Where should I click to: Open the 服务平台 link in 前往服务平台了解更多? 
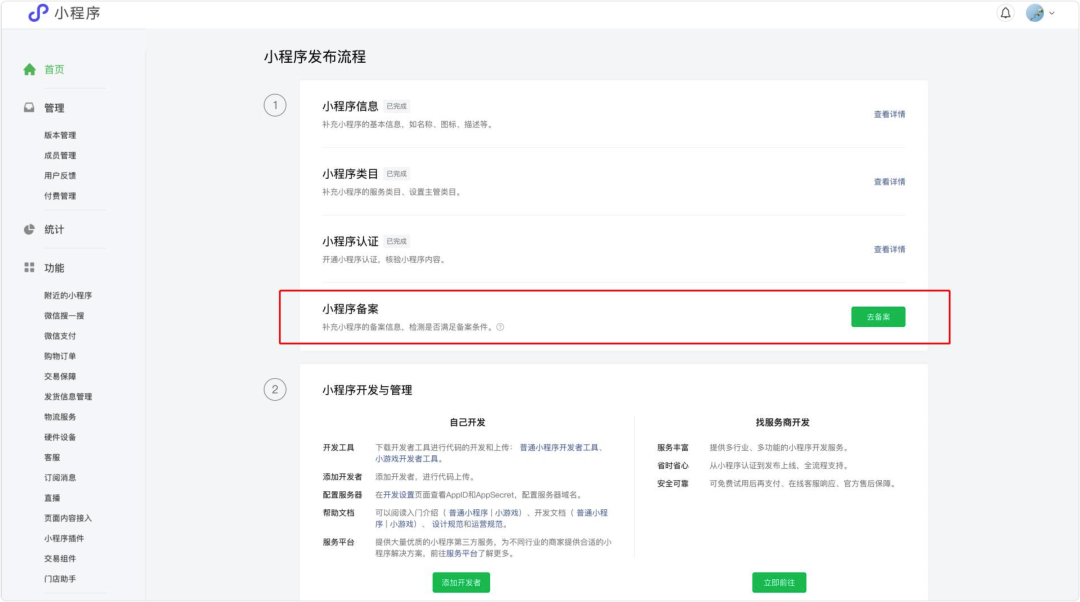coord(461,553)
